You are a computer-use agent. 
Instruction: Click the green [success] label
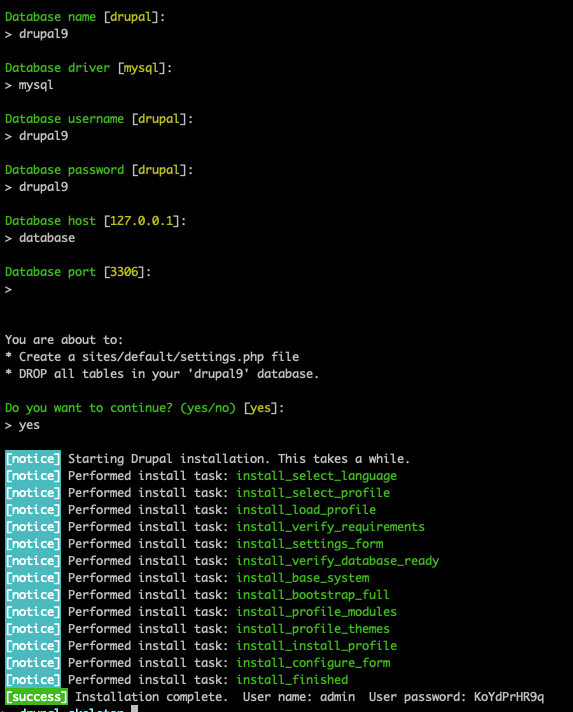36,697
